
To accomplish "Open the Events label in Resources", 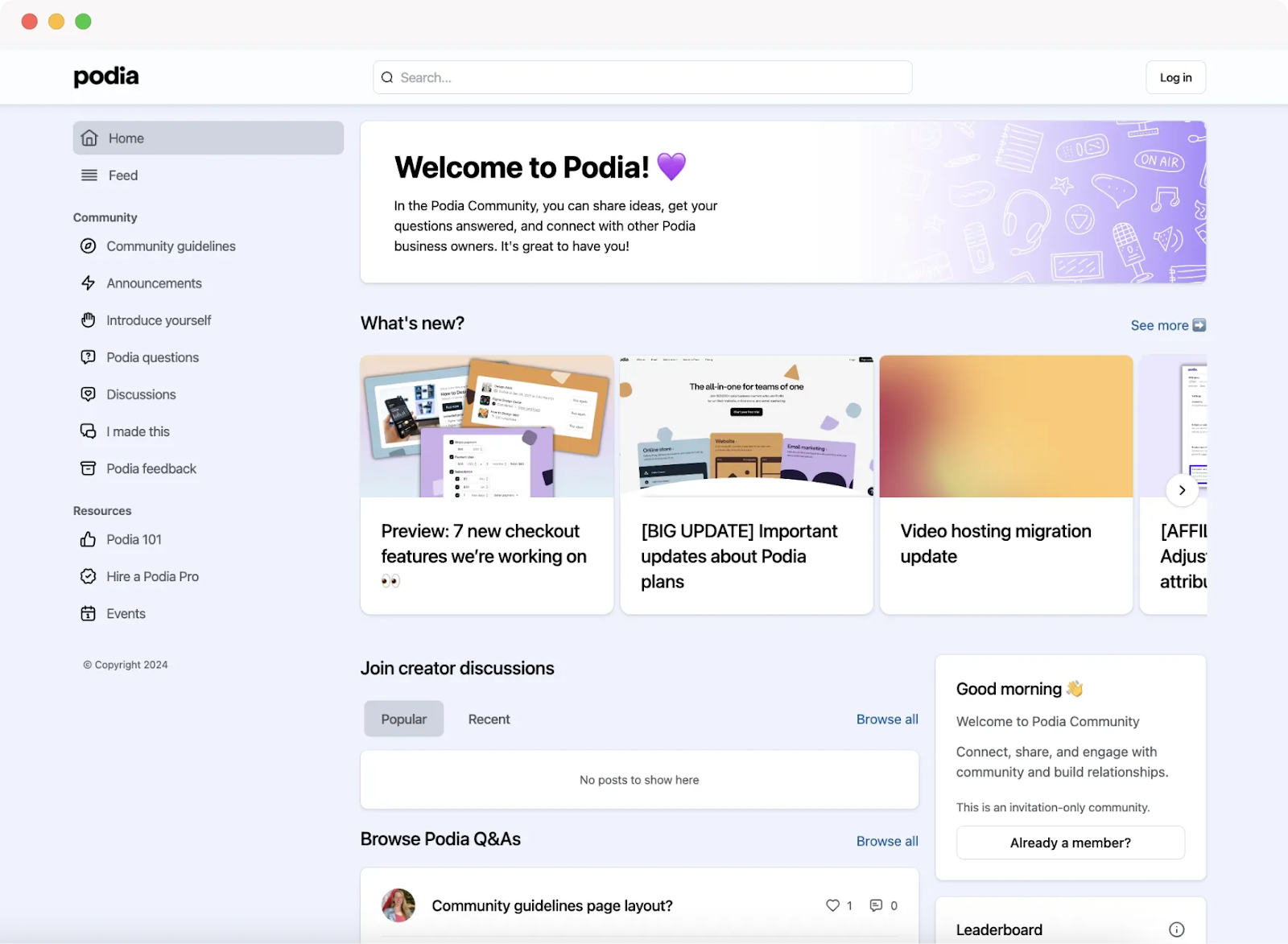I will click(126, 613).
